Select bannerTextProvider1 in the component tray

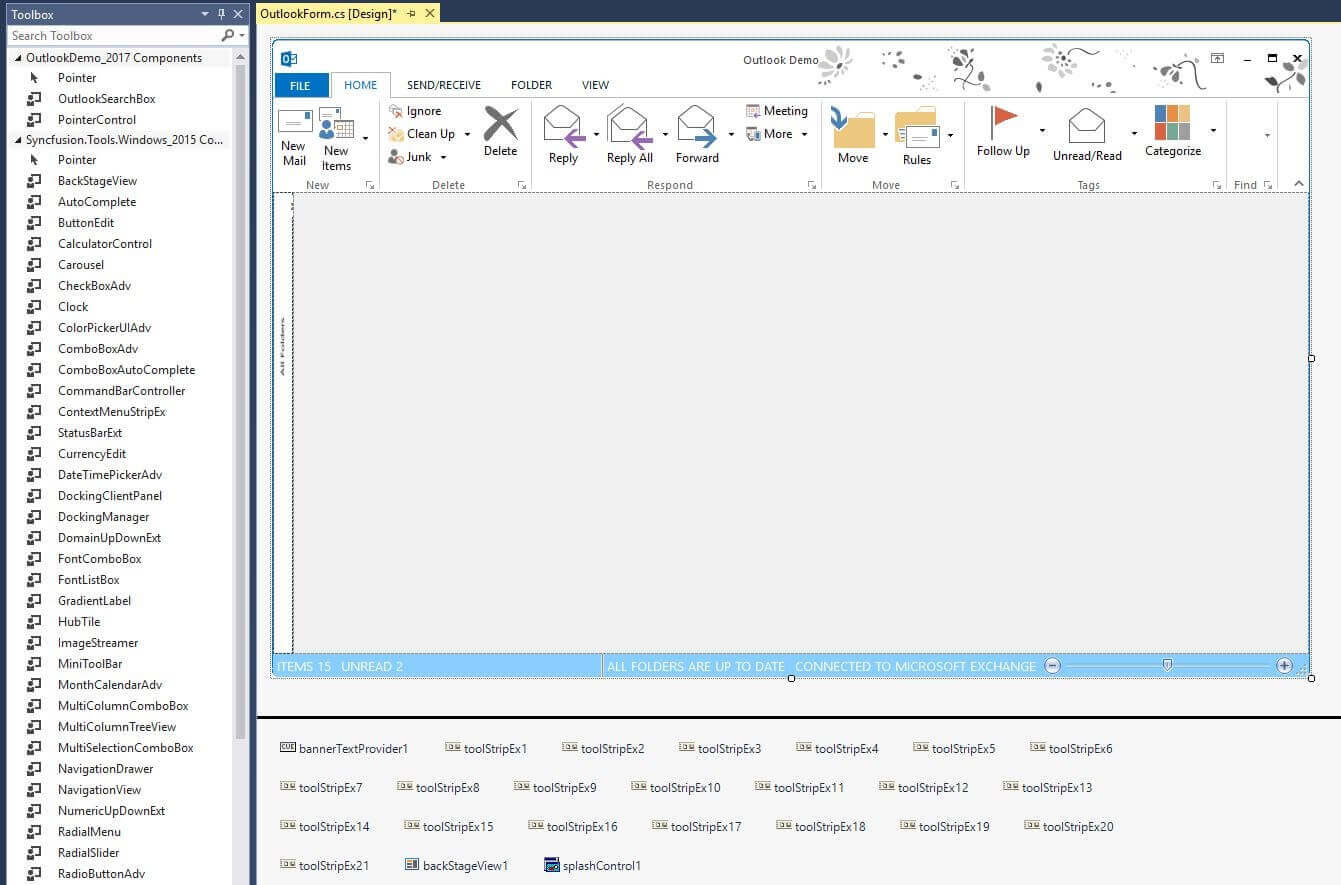344,748
